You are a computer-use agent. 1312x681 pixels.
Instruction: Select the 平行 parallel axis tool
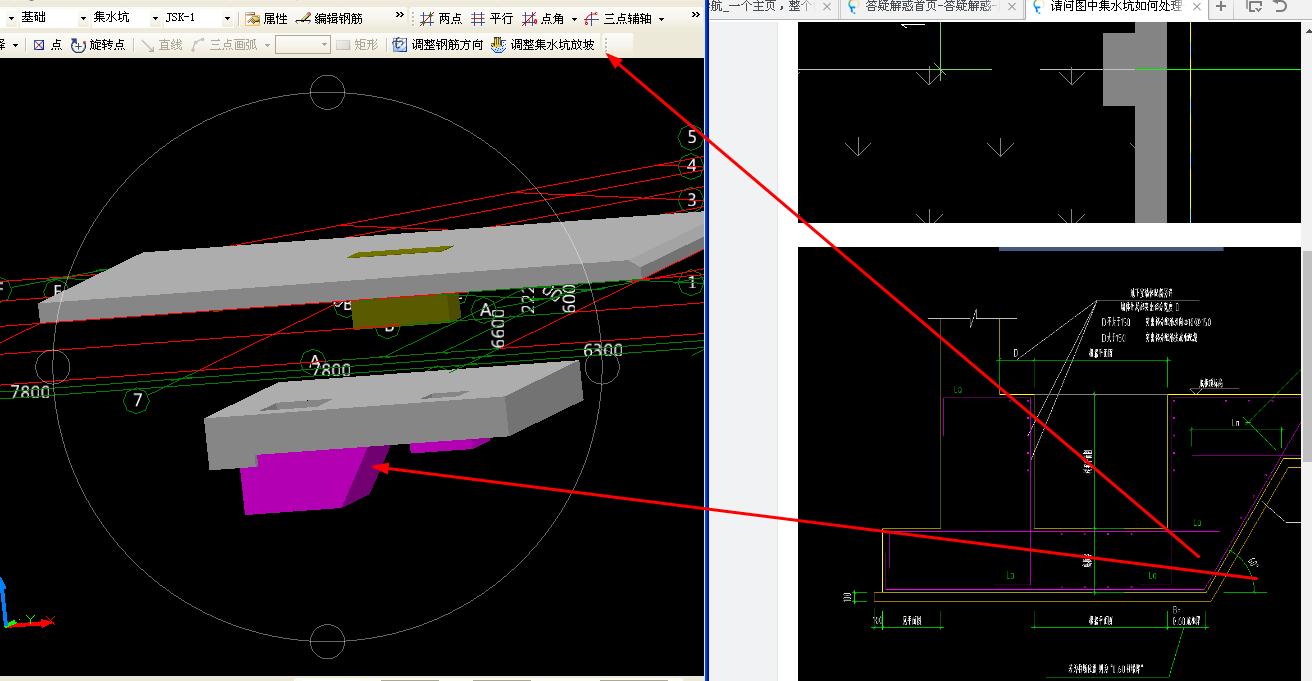click(x=492, y=18)
